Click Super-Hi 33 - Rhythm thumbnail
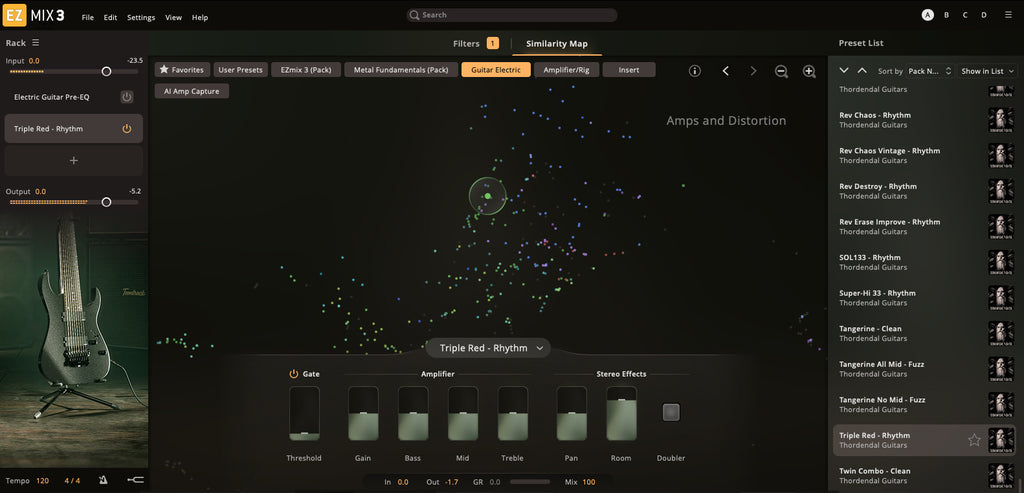 coord(1000,298)
